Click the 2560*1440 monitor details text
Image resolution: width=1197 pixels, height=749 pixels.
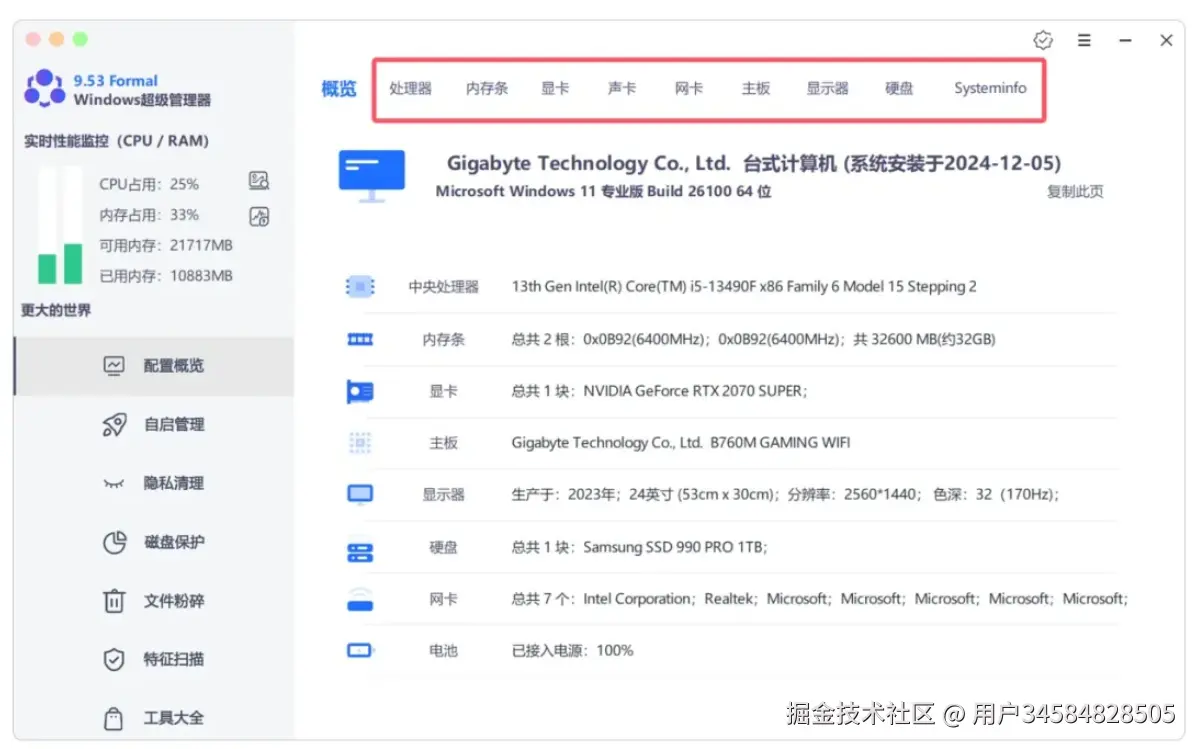click(785, 495)
